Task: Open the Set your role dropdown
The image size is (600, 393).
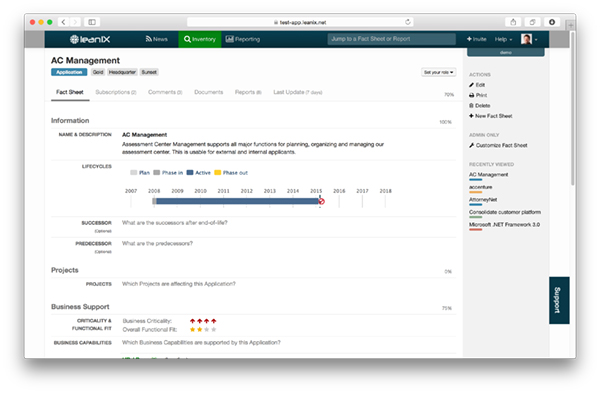Action: click(439, 72)
